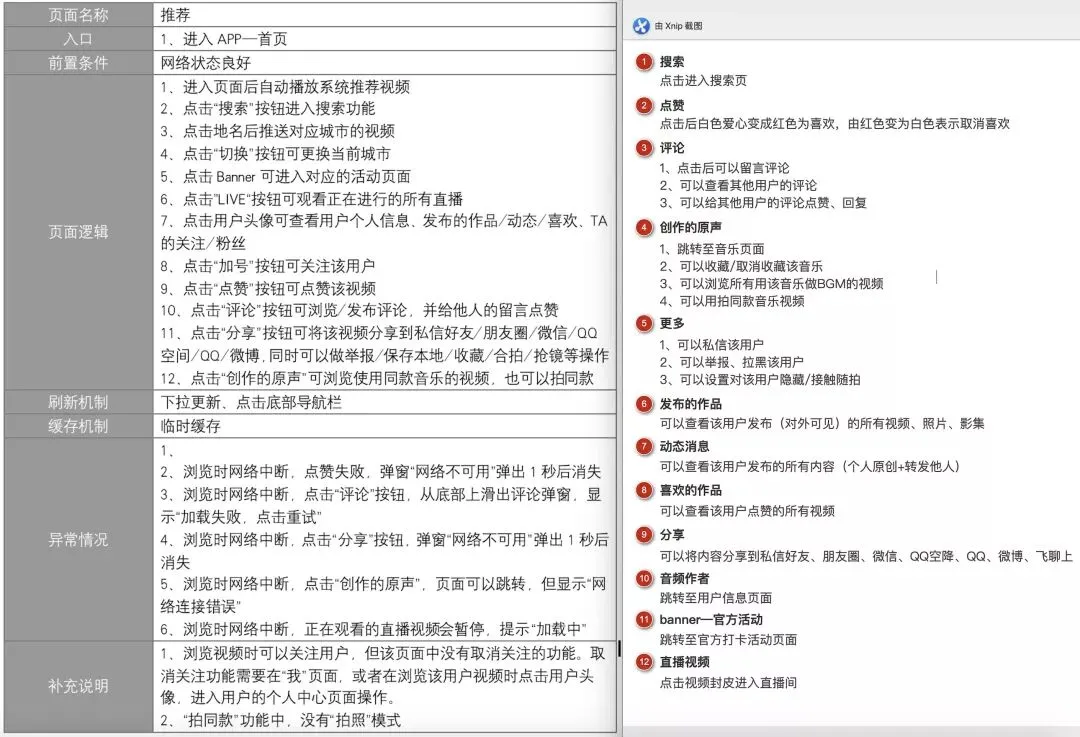
Task: Click the '1、点击后可以留言评论' line
Action: pos(725,168)
